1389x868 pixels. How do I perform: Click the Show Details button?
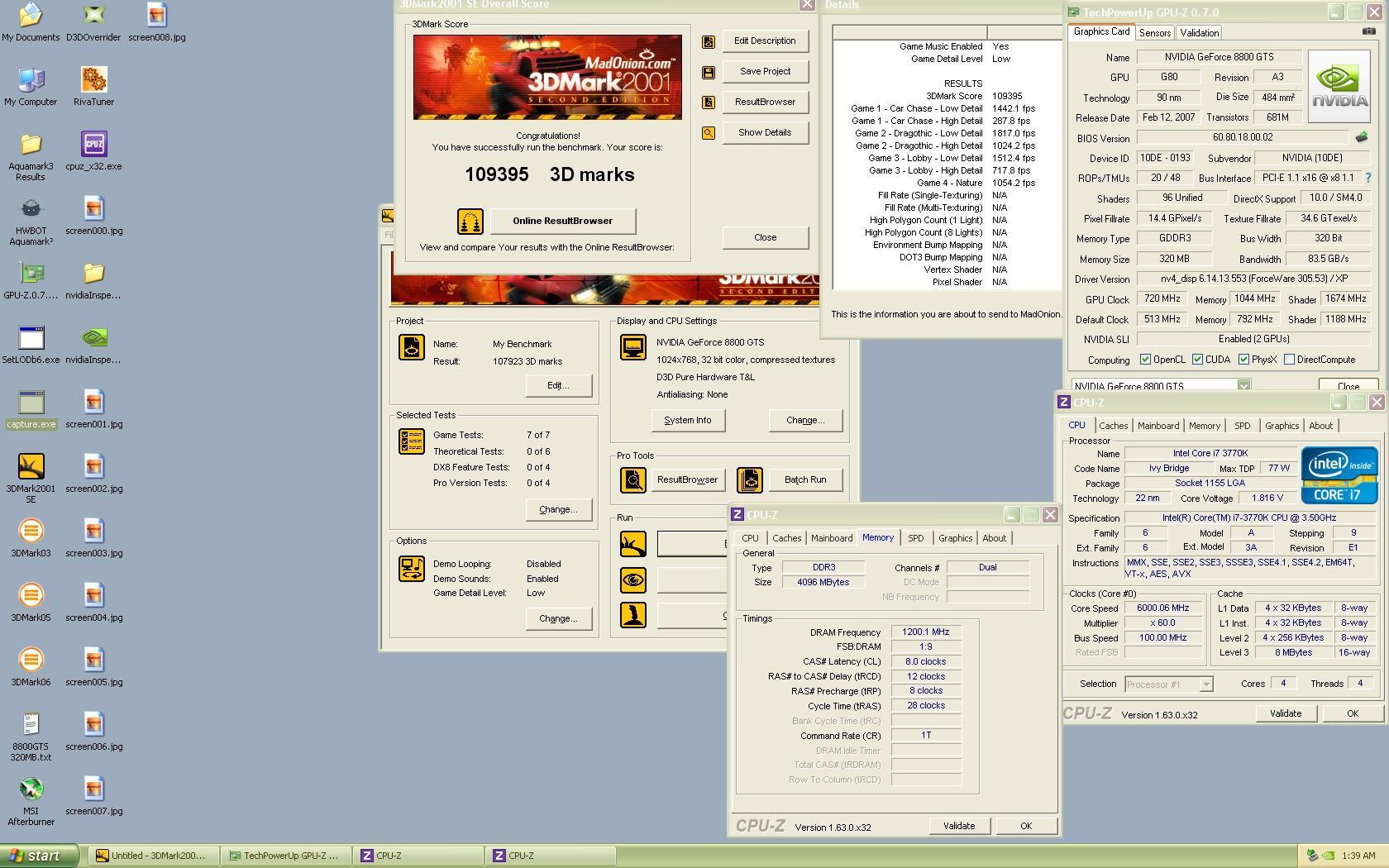(765, 132)
